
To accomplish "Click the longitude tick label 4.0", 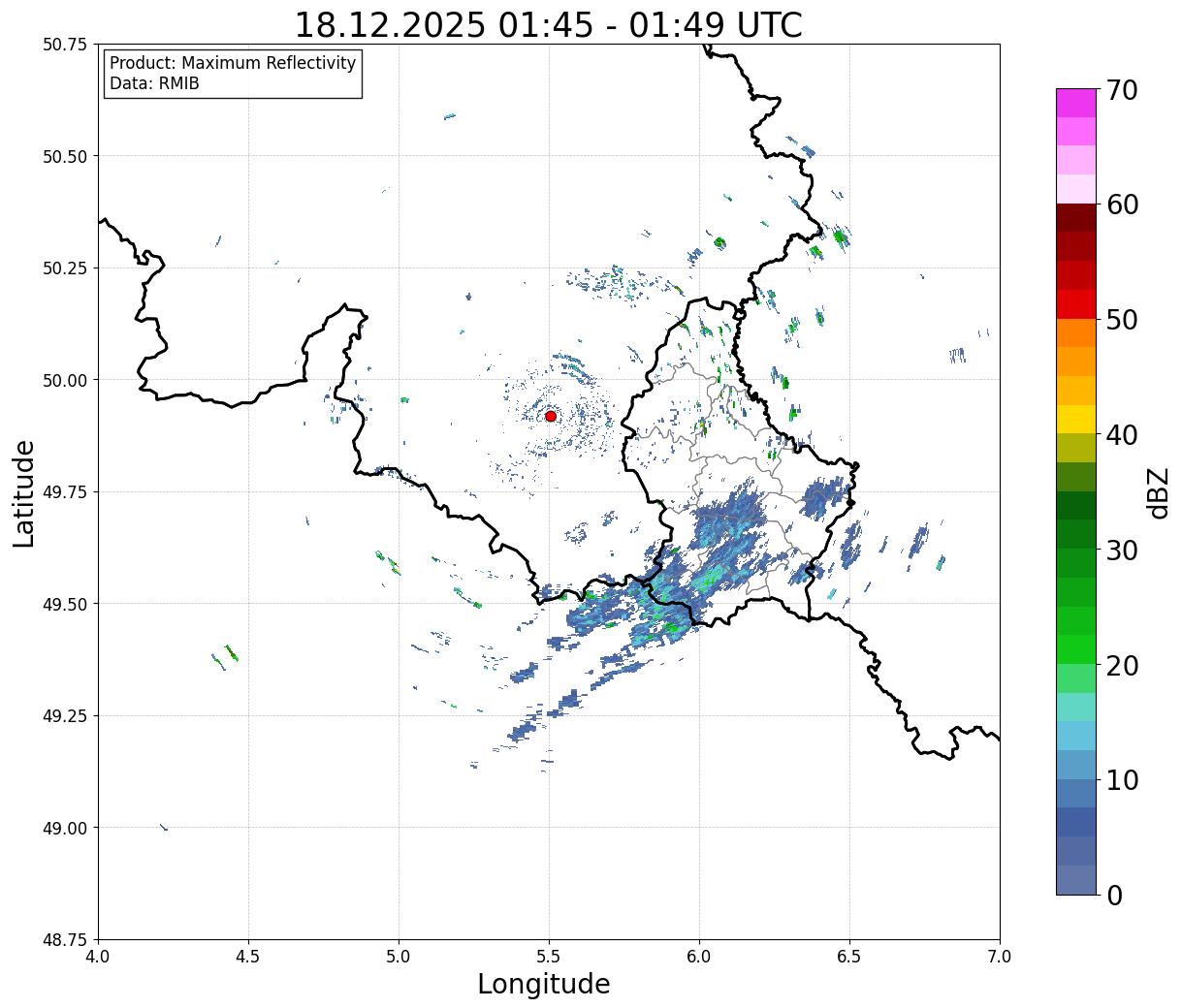I will 98,957.
